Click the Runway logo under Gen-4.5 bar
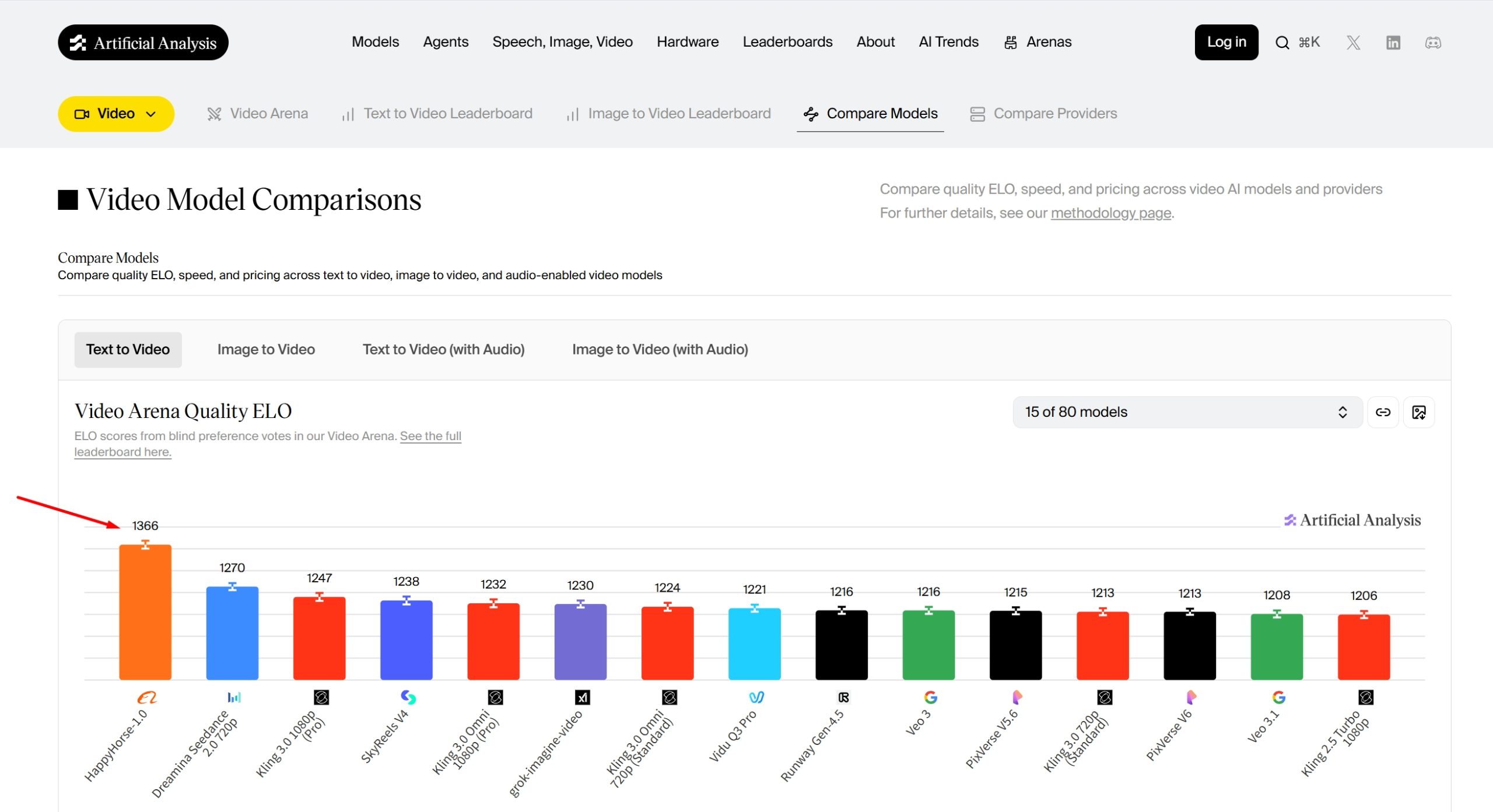This screenshot has height=812, width=1493. 843,697
